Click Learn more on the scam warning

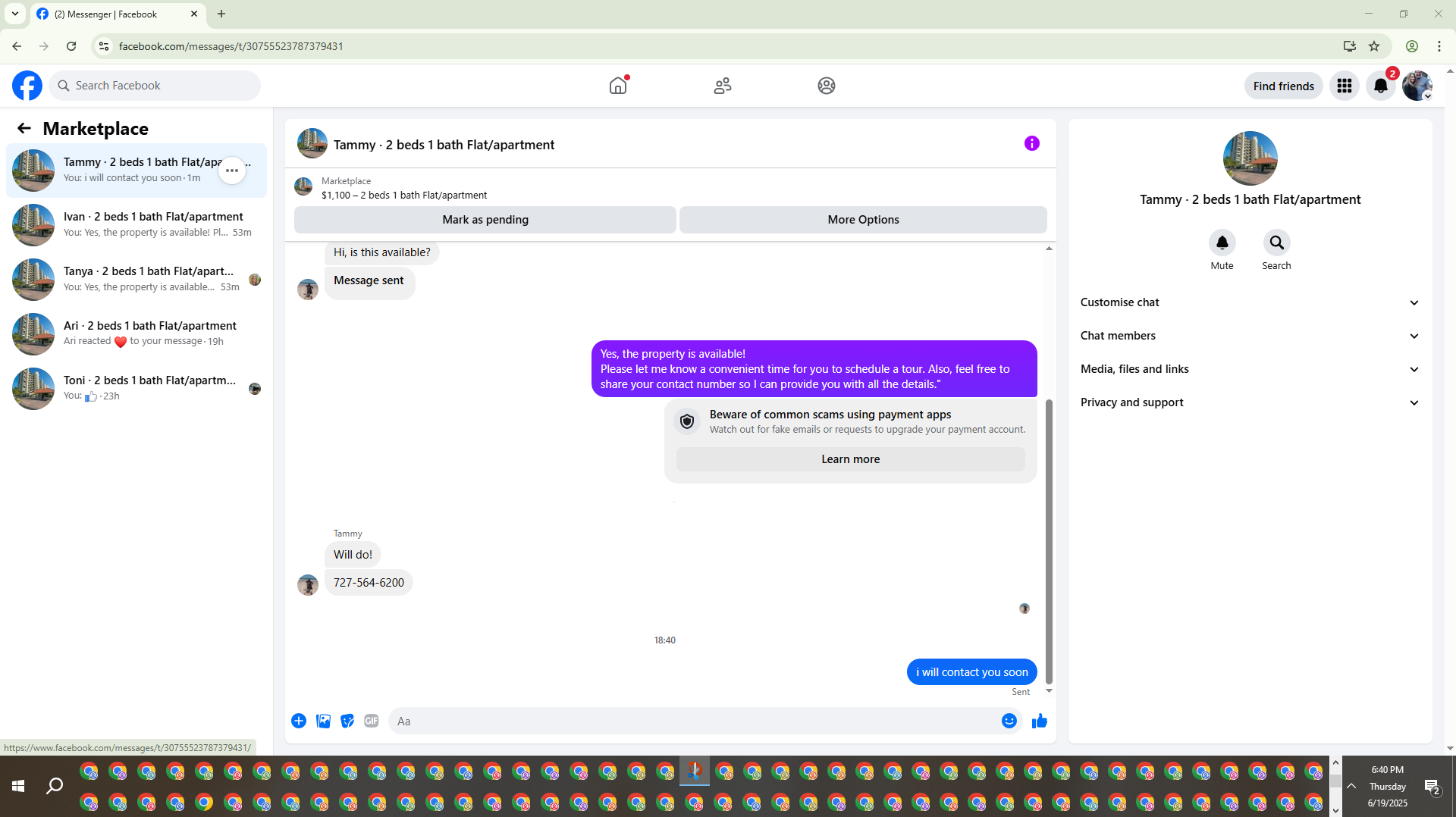(850, 459)
